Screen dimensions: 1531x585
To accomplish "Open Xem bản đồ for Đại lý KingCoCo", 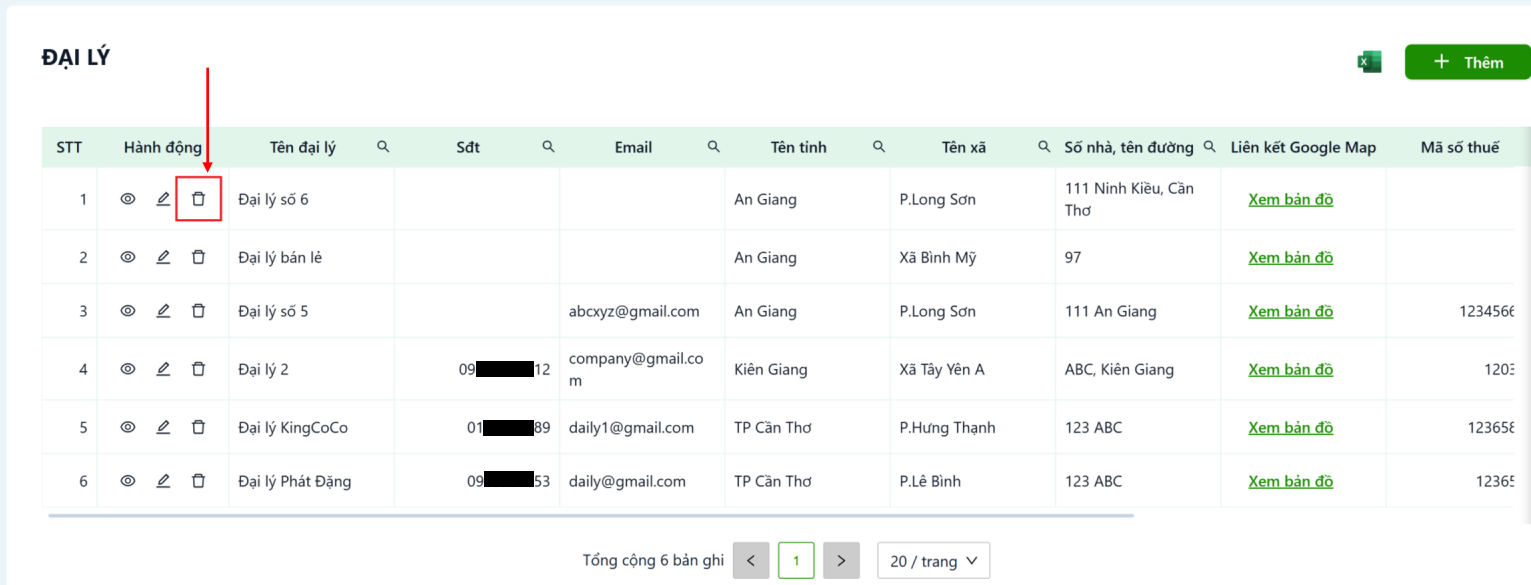I will [x=1290, y=427].
